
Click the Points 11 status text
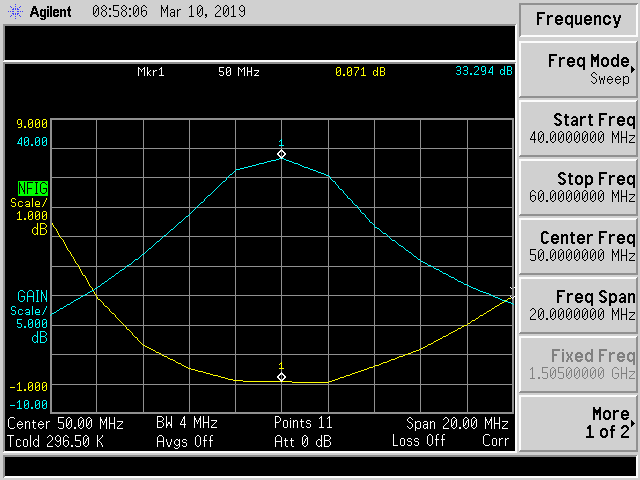[x=303, y=423]
